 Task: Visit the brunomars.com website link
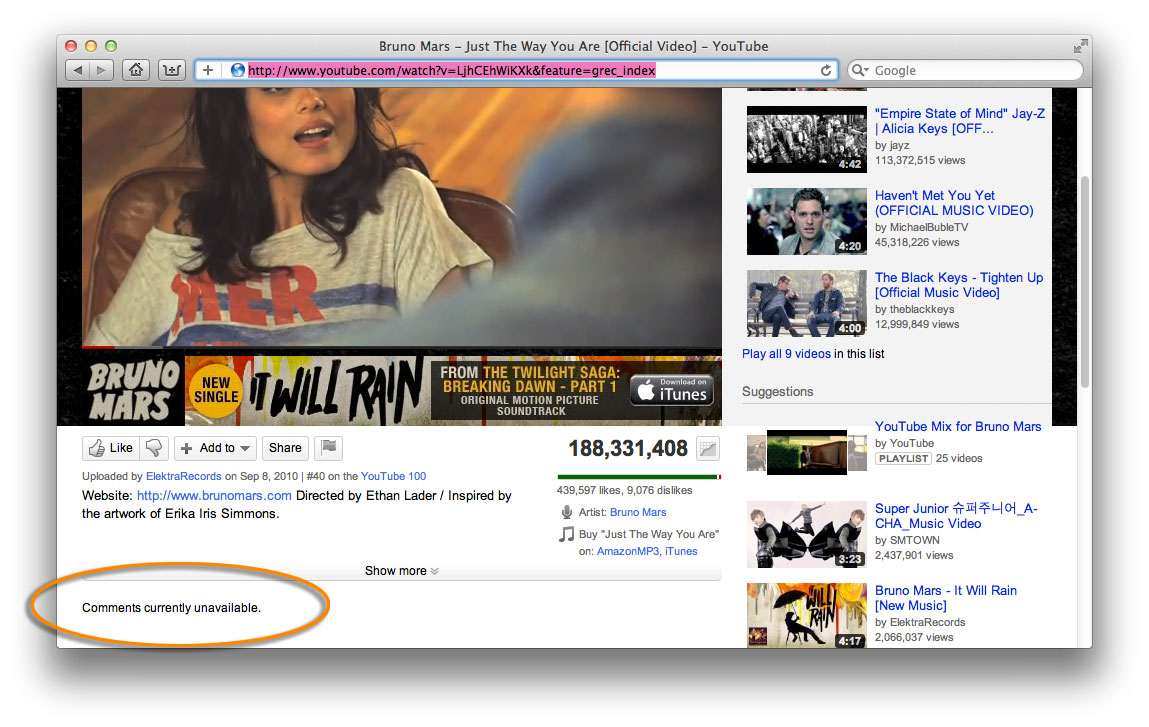tap(214, 495)
